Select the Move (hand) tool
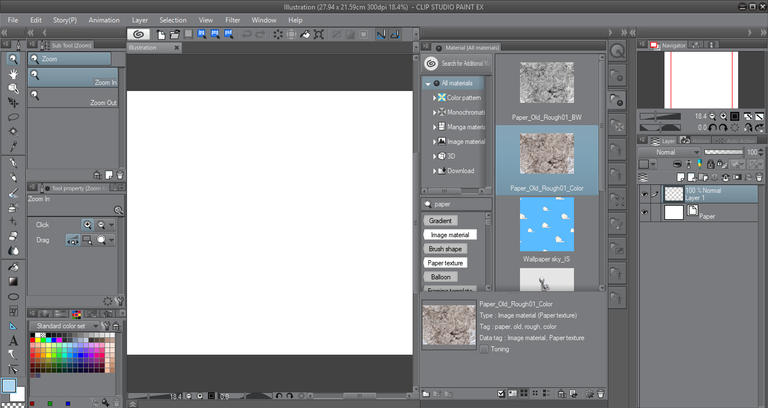The height and width of the screenshot is (408, 768). 13,74
